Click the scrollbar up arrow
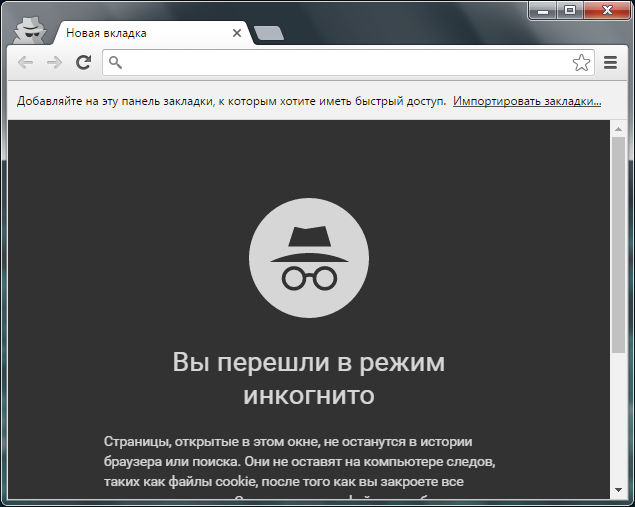The image size is (635, 507). point(618,129)
